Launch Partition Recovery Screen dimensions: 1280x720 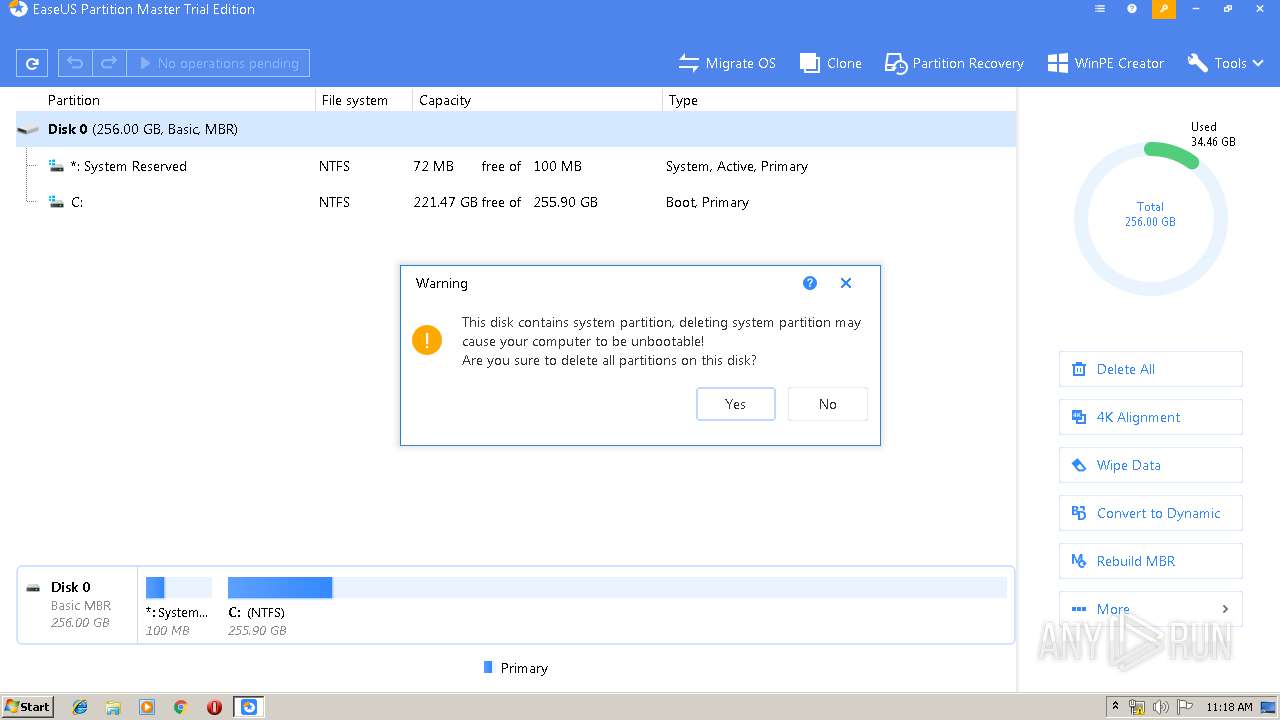point(954,63)
